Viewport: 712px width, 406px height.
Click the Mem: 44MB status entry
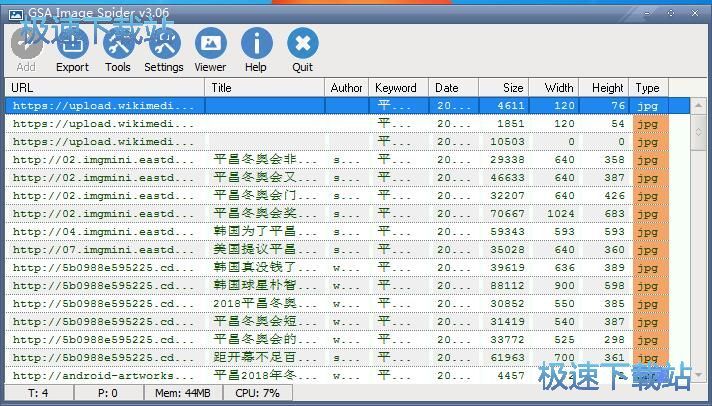(x=183, y=393)
